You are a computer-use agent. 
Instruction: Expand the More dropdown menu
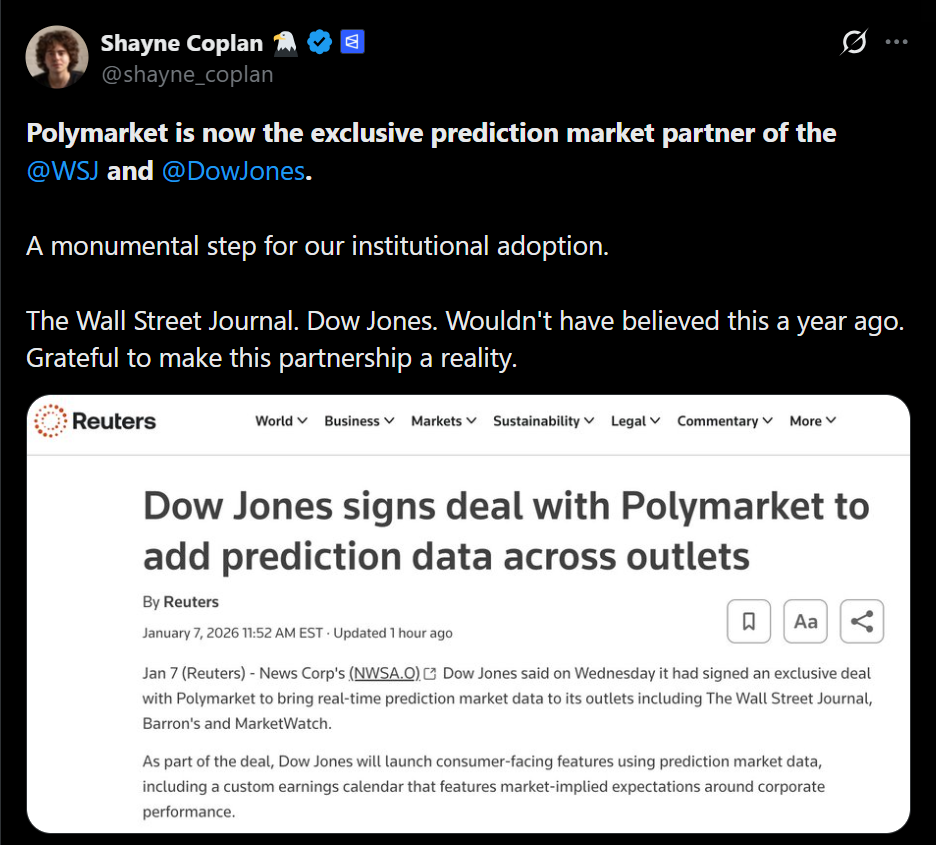812,421
